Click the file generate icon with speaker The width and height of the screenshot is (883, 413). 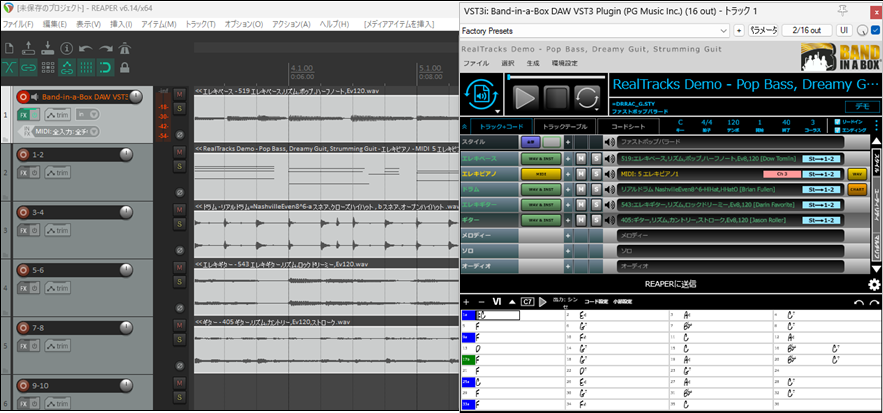click(x=485, y=97)
